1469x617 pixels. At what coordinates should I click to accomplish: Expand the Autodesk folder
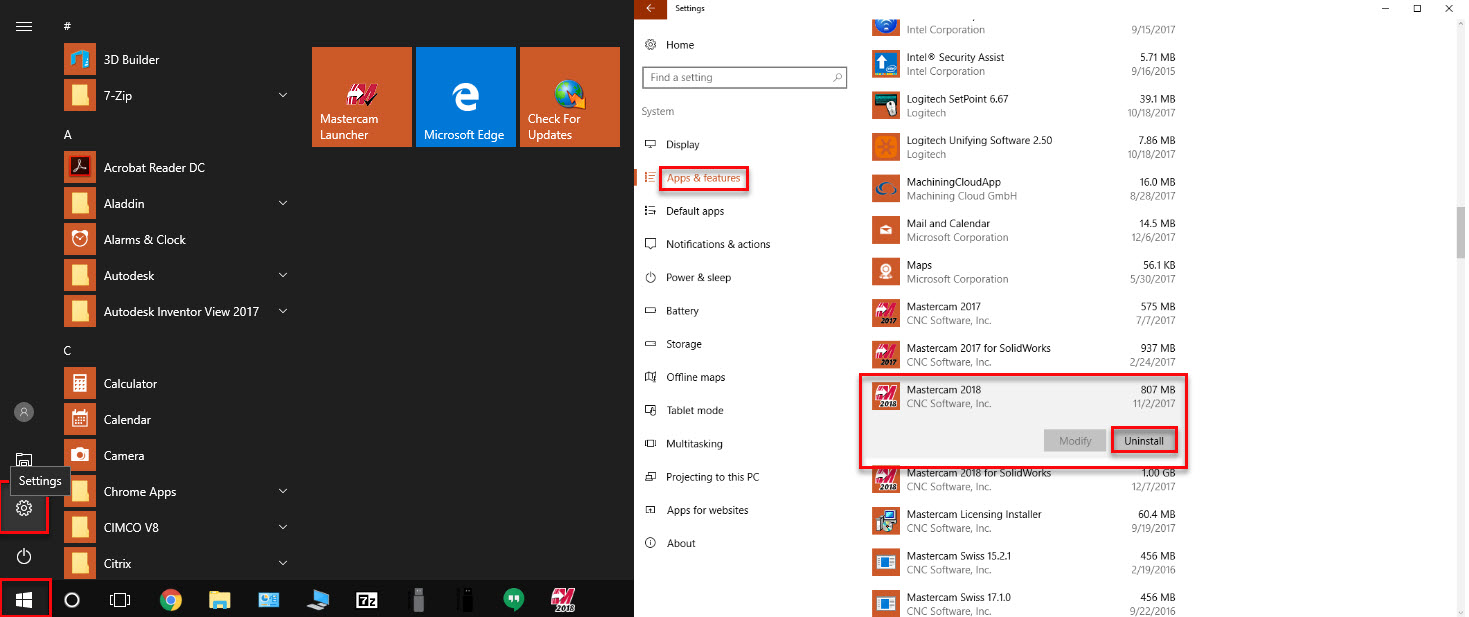(x=283, y=276)
